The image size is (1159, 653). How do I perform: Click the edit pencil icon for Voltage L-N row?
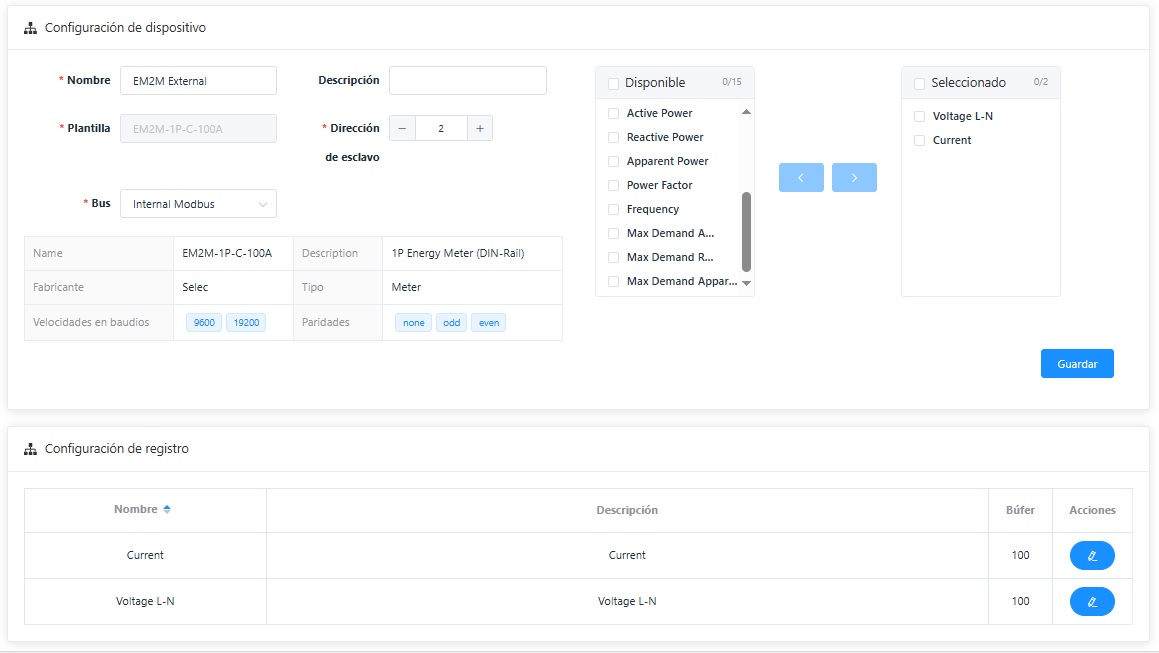point(1092,601)
